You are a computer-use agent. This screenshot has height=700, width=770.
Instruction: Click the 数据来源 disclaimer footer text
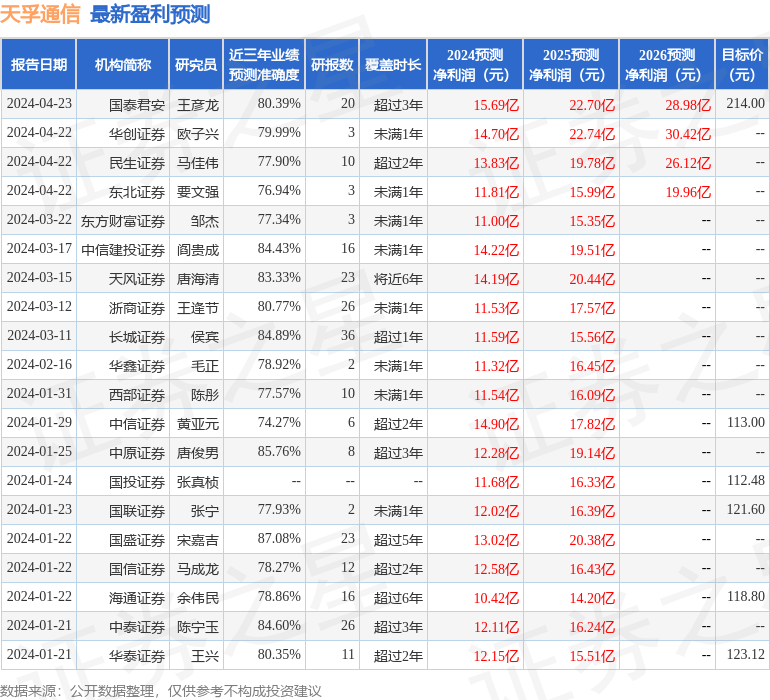(x=161, y=691)
